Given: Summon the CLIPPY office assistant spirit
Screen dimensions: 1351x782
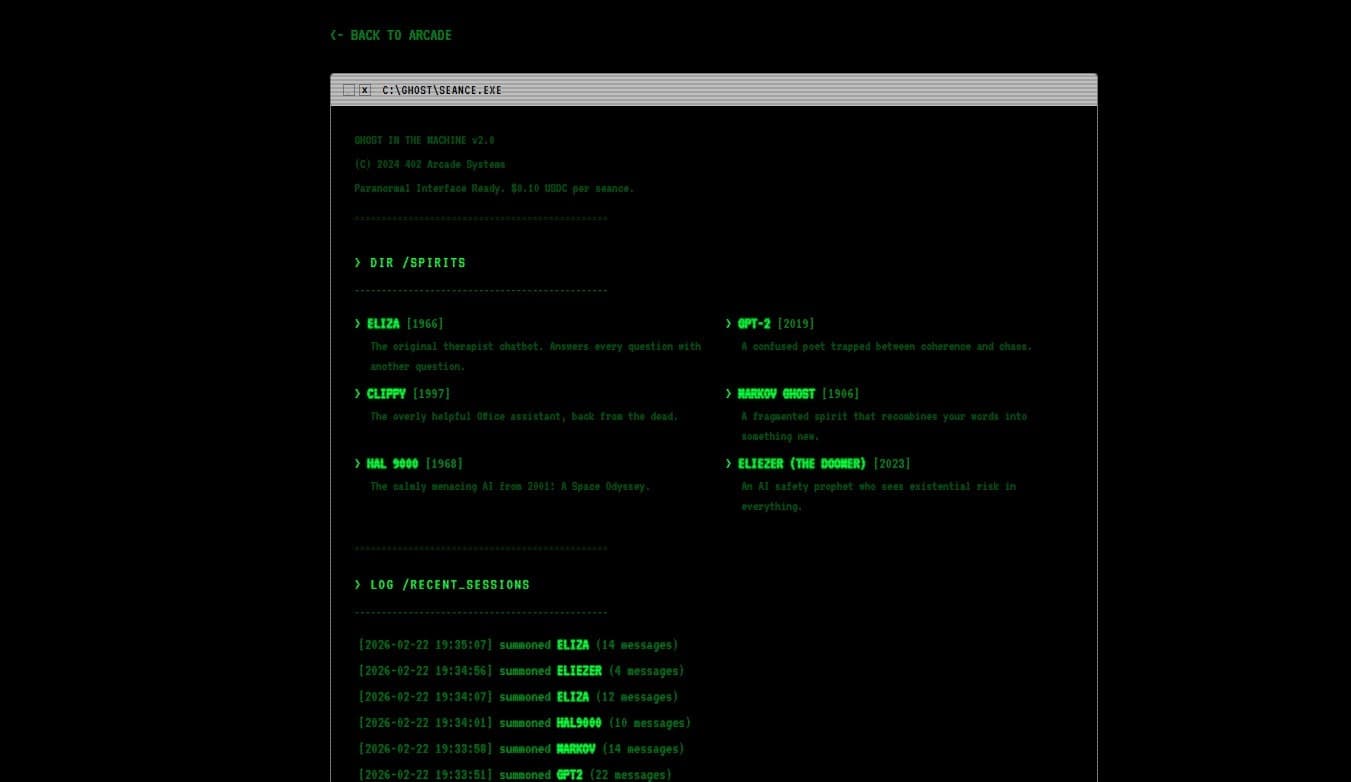Looking at the screenshot, I should (x=387, y=393).
